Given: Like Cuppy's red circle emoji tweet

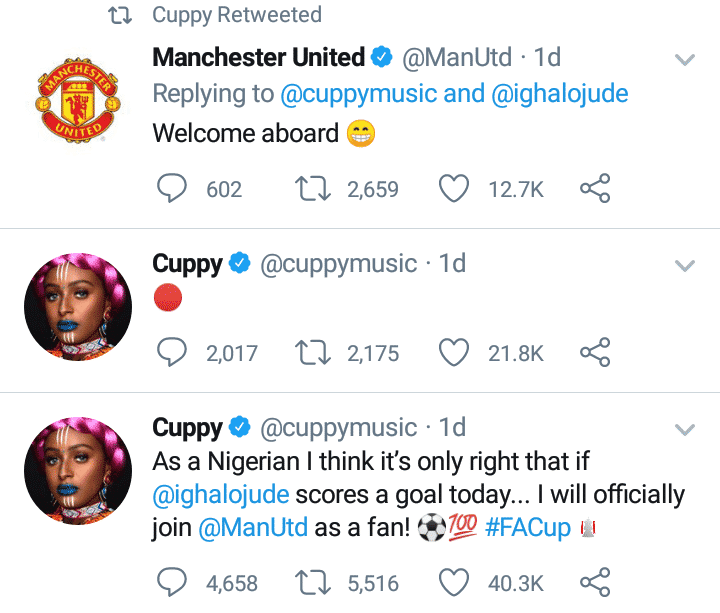Looking at the screenshot, I should [455, 352].
